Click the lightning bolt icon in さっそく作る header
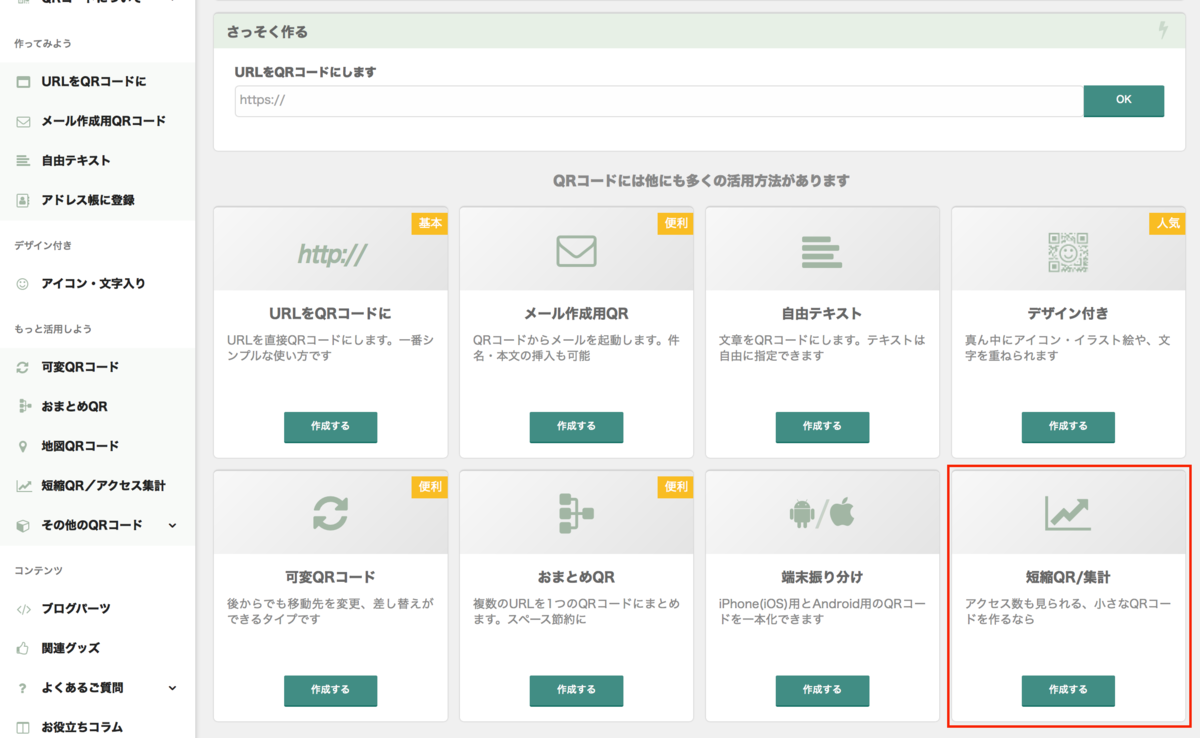This screenshot has height=738, width=1200. tap(1162, 31)
